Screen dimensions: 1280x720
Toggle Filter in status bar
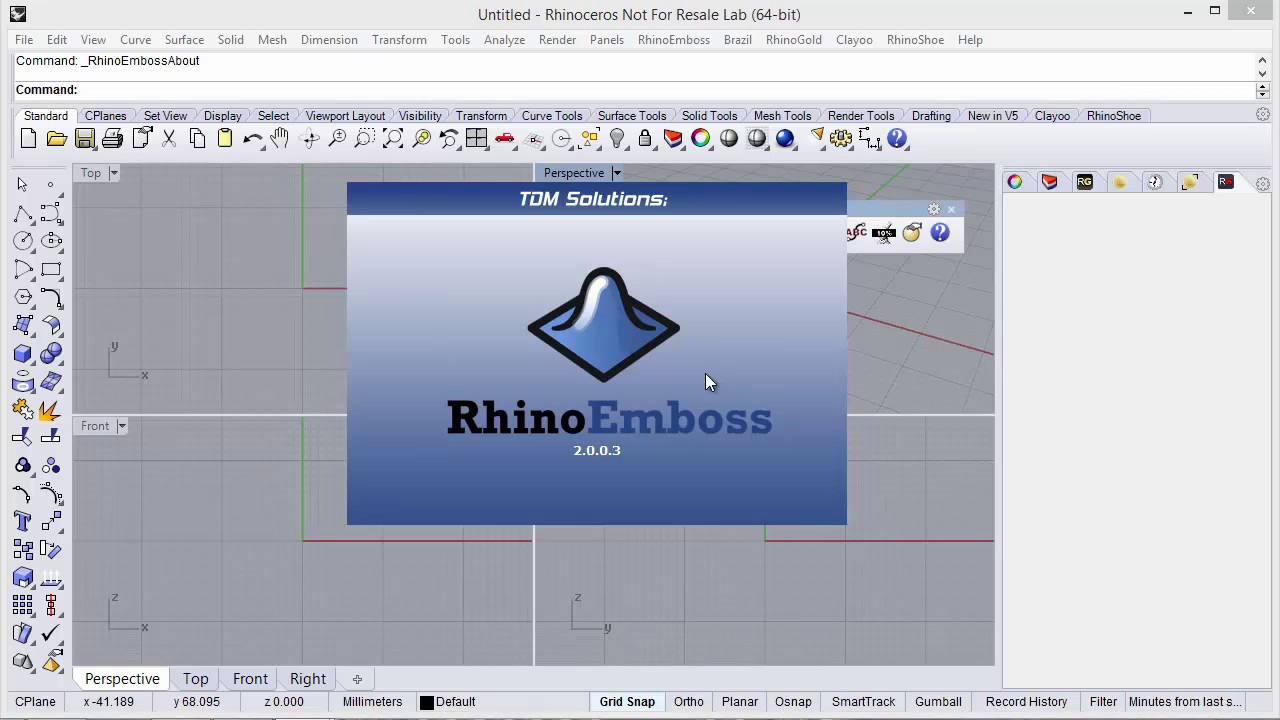click(x=1103, y=702)
